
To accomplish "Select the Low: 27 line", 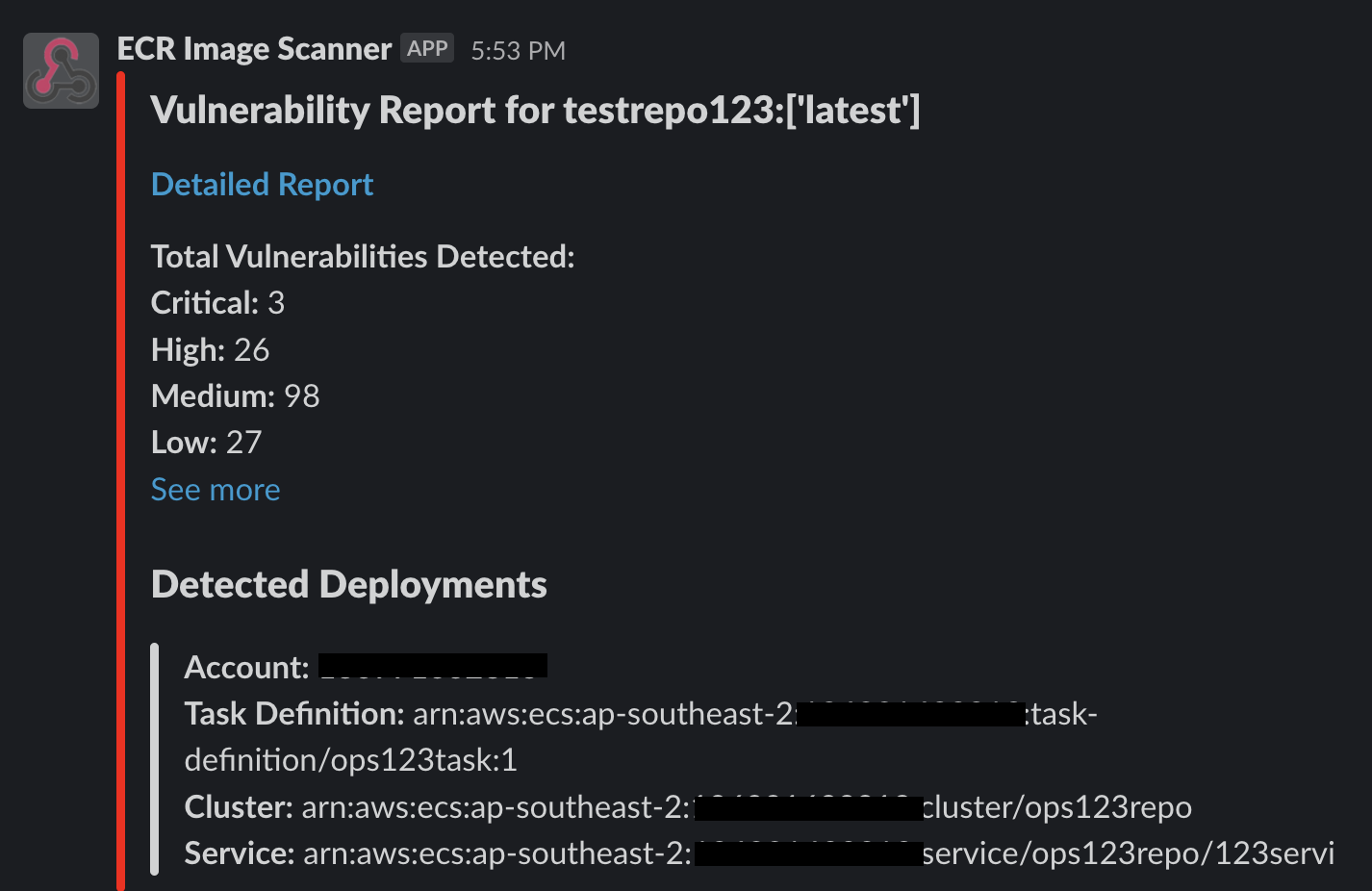I will pos(206,442).
